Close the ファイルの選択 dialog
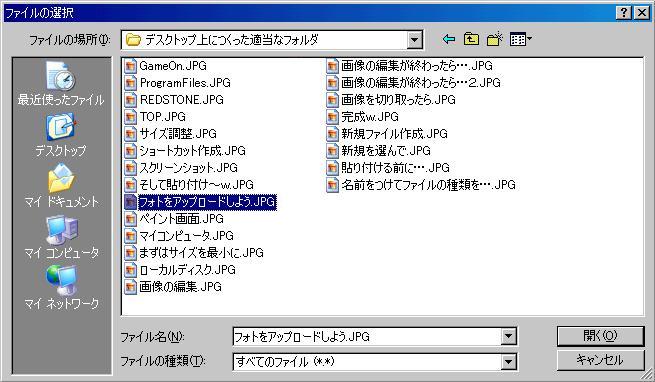 (641, 13)
